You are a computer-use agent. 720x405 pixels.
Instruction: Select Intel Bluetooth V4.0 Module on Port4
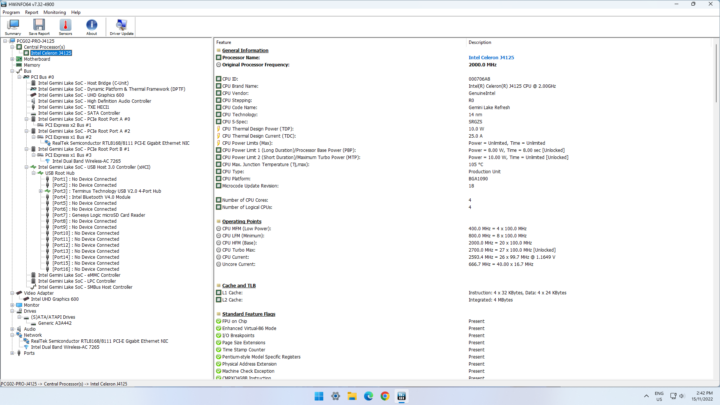click(91, 197)
